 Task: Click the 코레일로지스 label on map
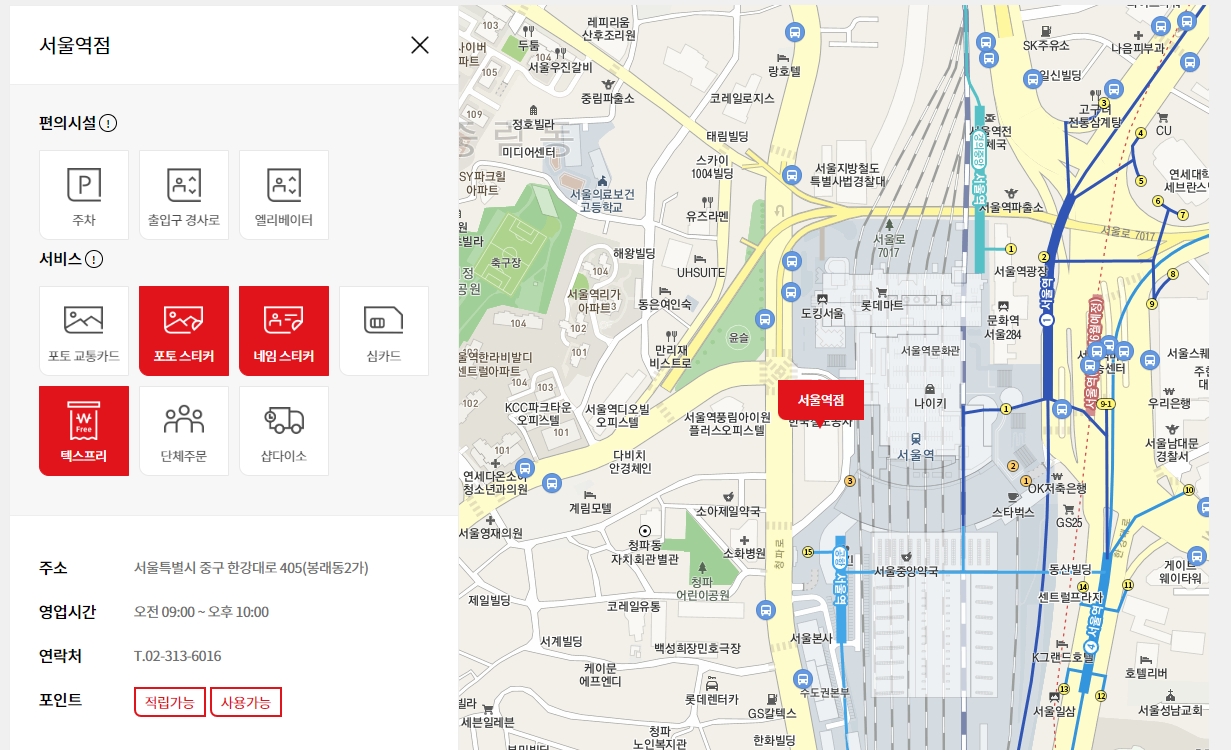click(x=742, y=99)
